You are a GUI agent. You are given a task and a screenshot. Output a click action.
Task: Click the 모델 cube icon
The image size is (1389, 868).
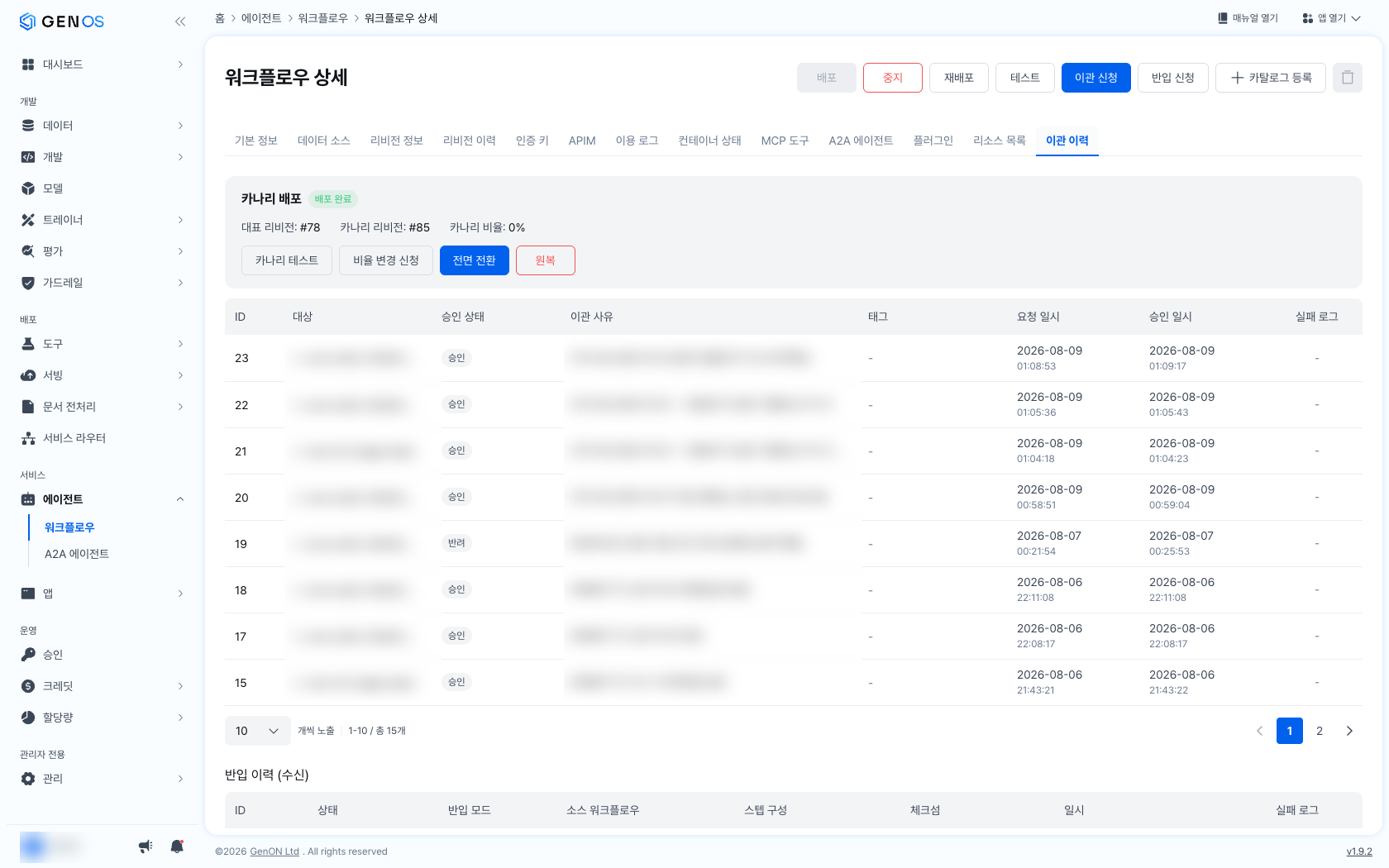coord(28,188)
